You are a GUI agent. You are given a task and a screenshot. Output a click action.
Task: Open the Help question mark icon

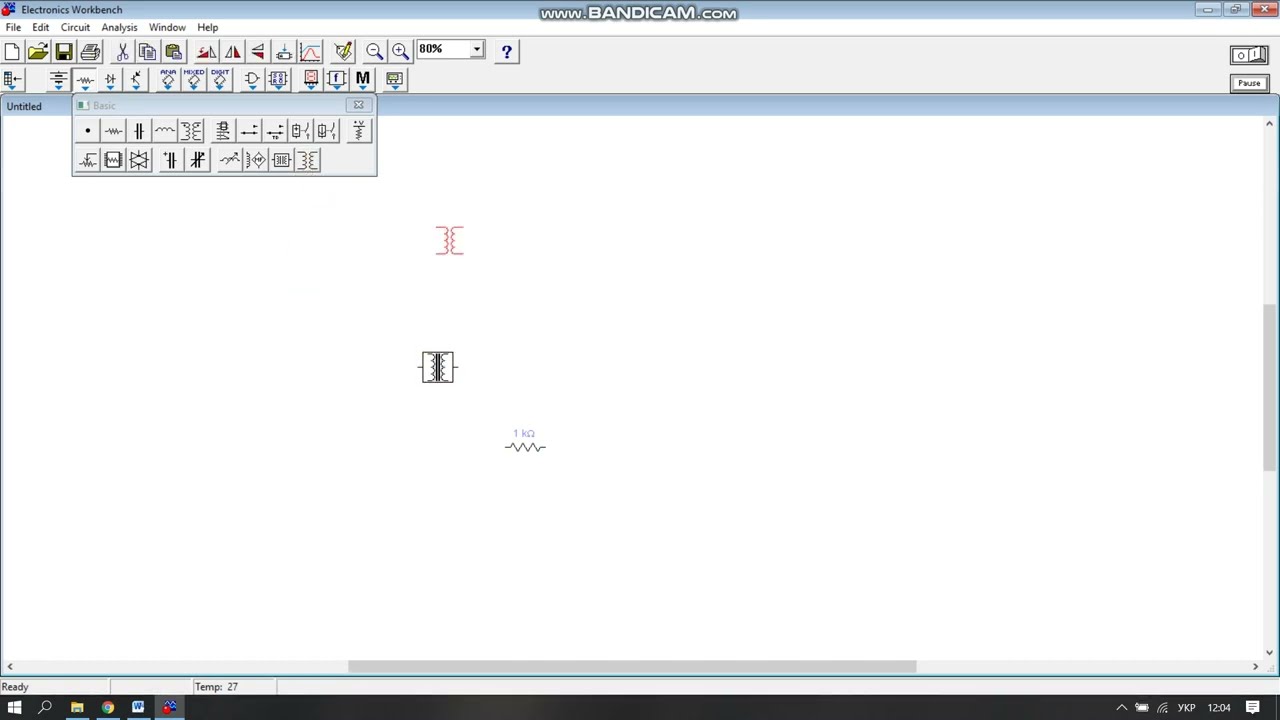coord(507,51)
